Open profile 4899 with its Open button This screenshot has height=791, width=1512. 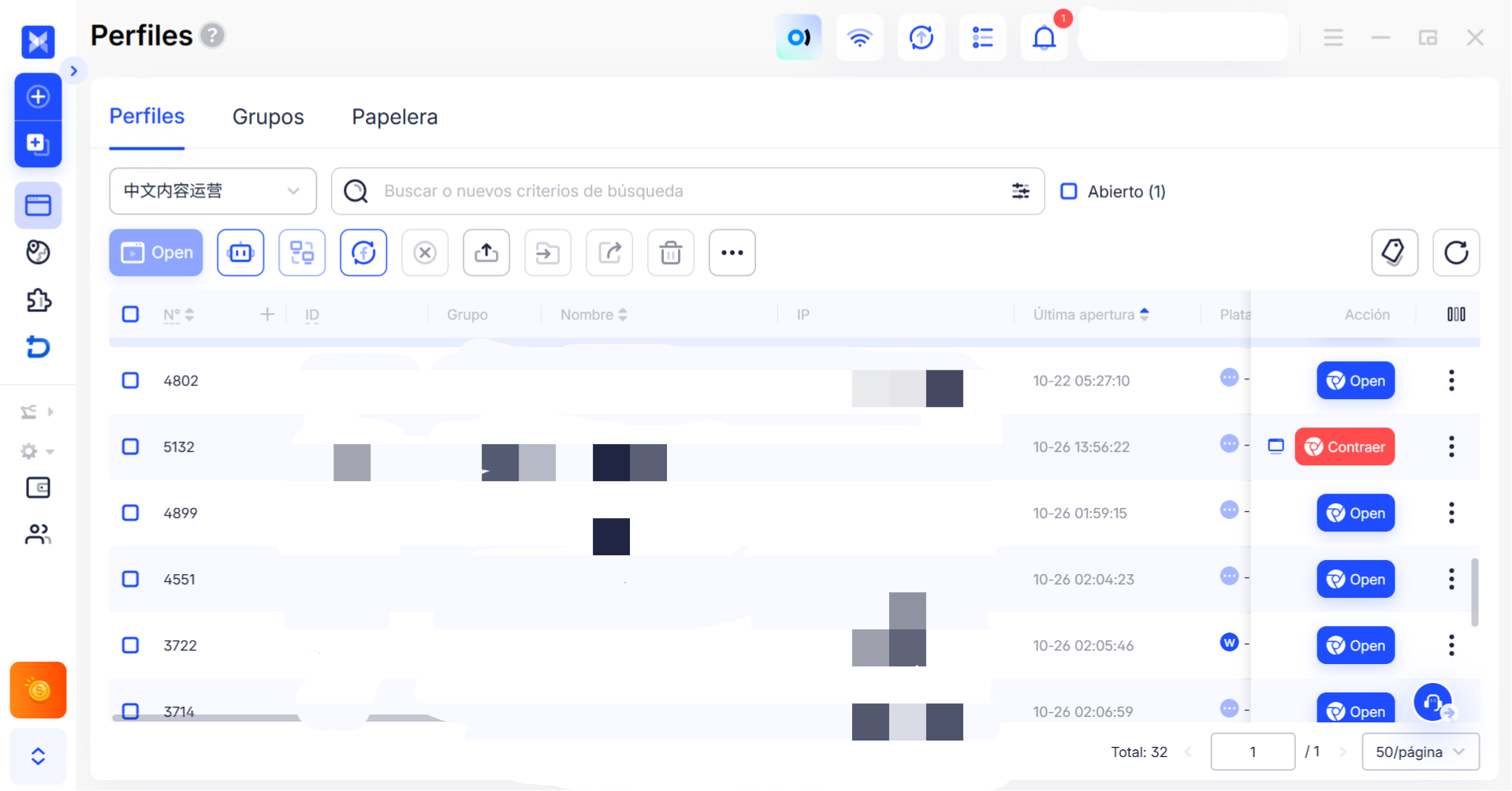tap(1356, 513)
